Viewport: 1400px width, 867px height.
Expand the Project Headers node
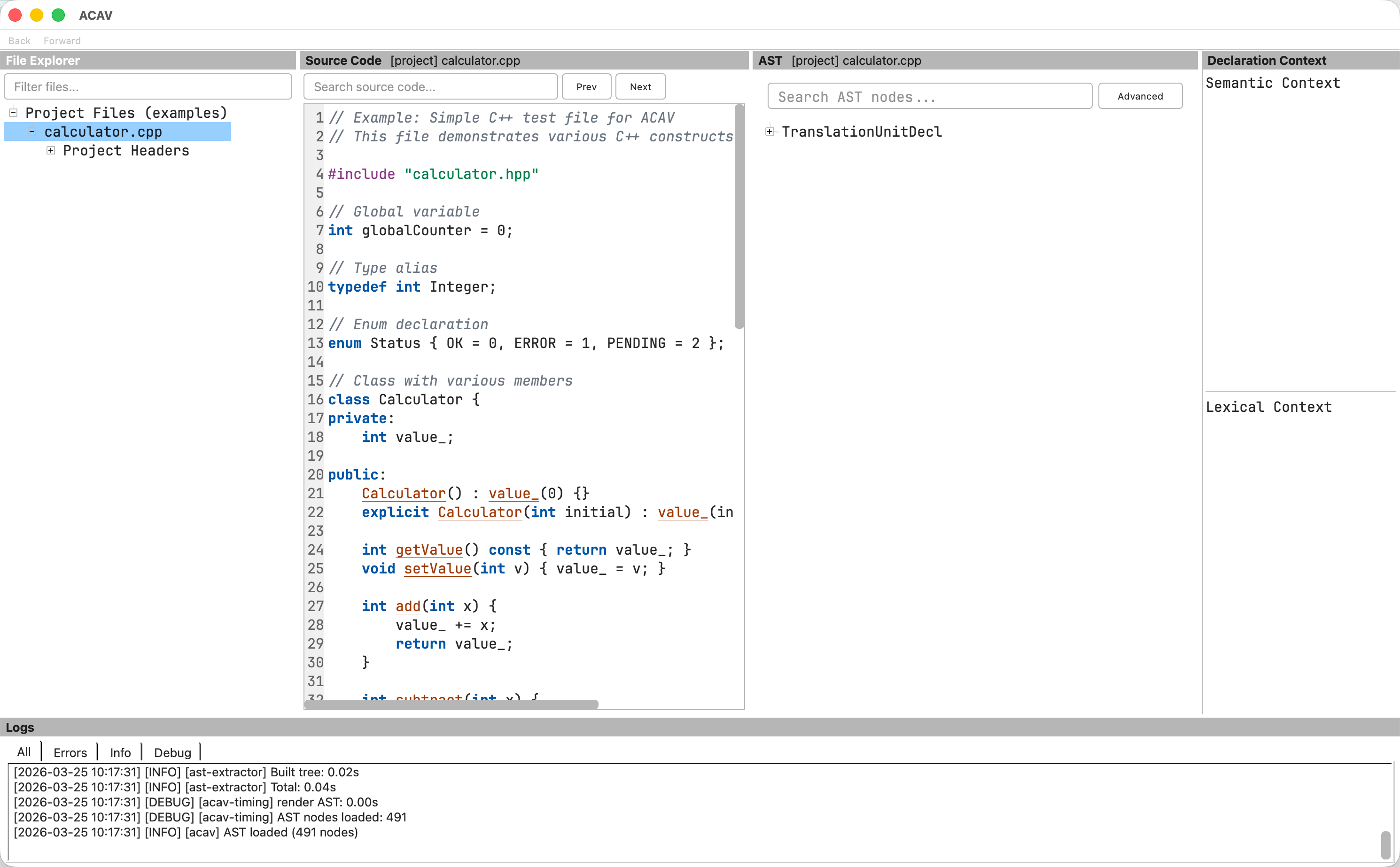point(51,150)
